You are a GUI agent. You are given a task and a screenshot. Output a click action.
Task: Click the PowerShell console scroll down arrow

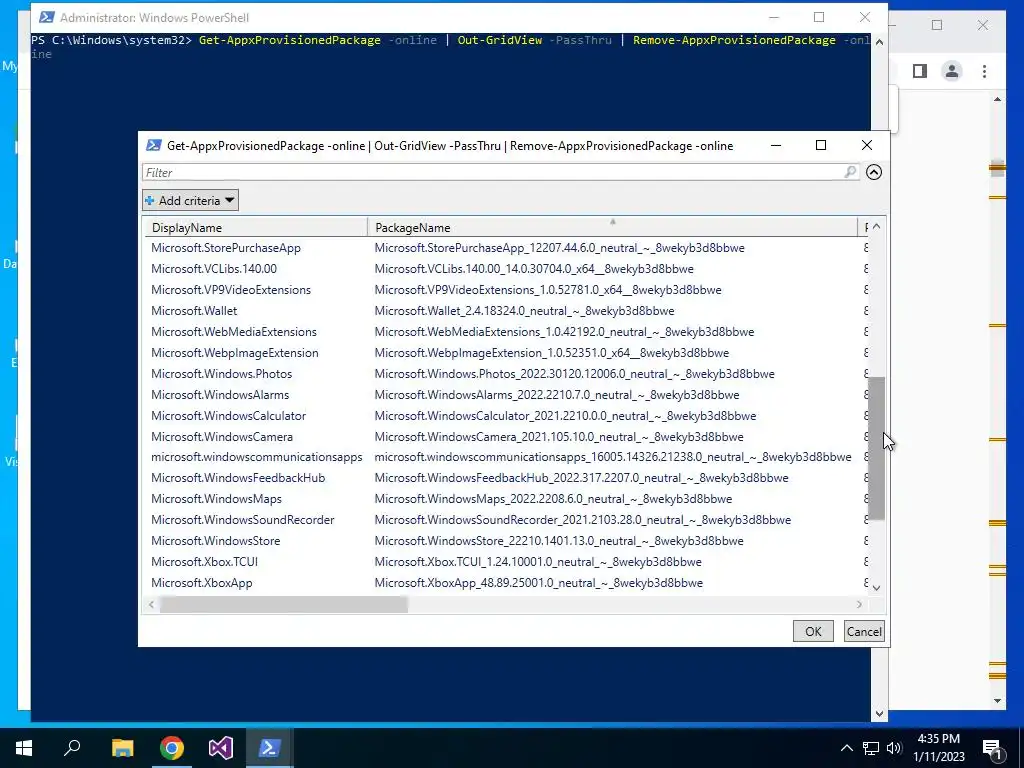coord(879,713)
